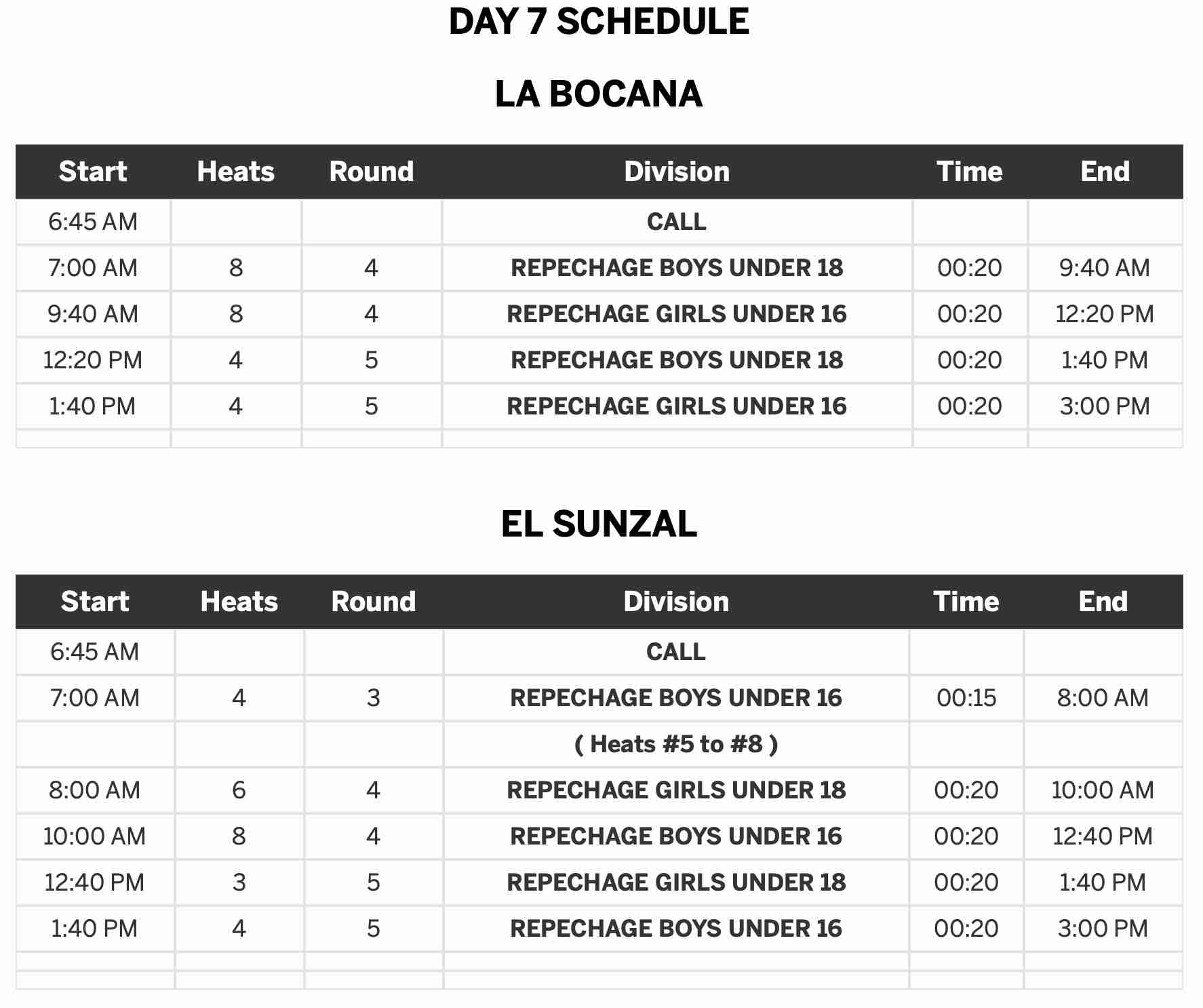Screen dimensions: 1203x1008
Task: Click the 12:40 PM start time cell
Action: [94, 883]
